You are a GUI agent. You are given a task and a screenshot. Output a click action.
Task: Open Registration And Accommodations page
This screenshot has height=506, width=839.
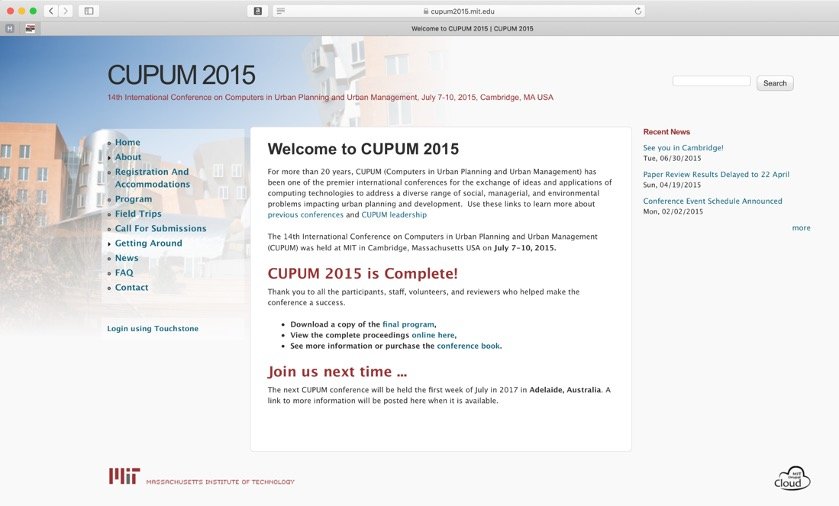click(152, 178)
